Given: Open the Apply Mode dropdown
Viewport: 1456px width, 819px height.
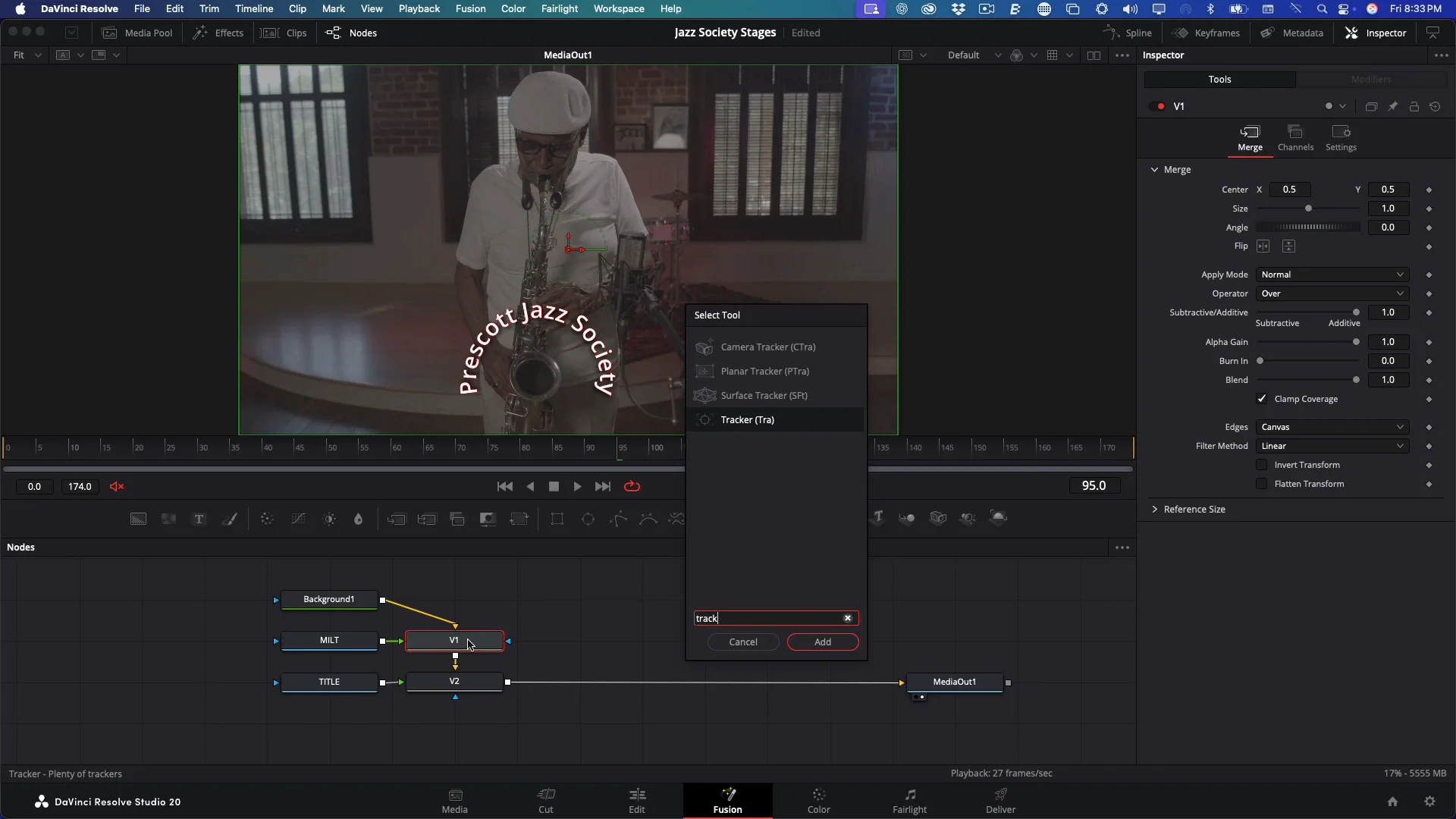Looking at the screenshot, I should pos(1332,275).
